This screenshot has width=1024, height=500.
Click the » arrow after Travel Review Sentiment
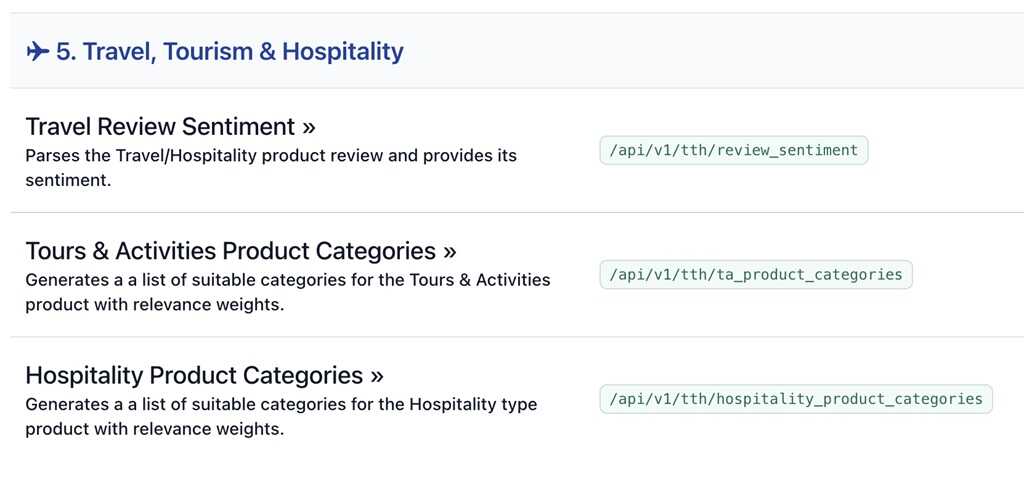click(309, 127)
